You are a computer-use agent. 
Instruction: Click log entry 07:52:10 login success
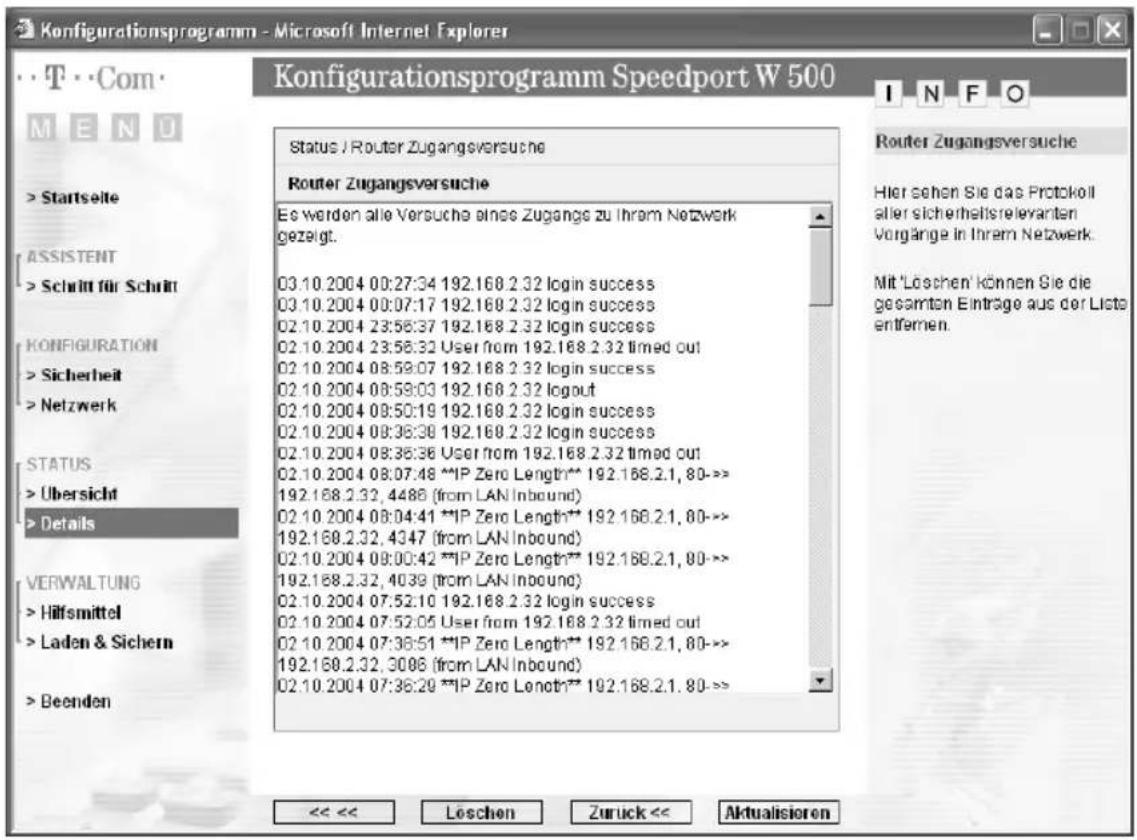(x=466, y=601)
